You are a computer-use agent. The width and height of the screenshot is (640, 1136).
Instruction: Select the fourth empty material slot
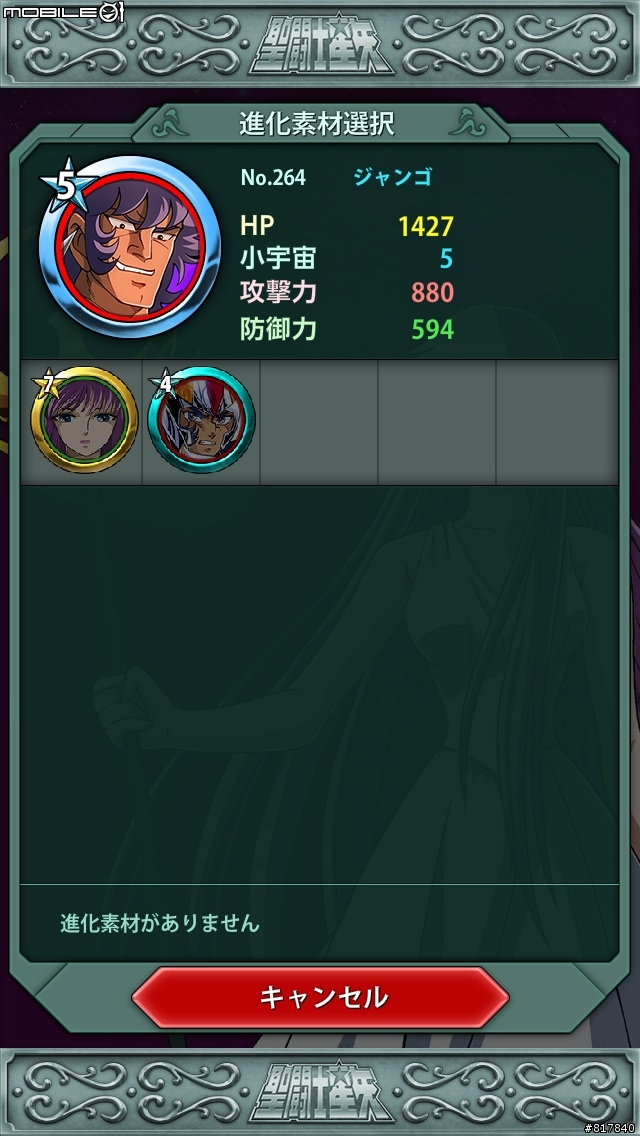point(437,422)
